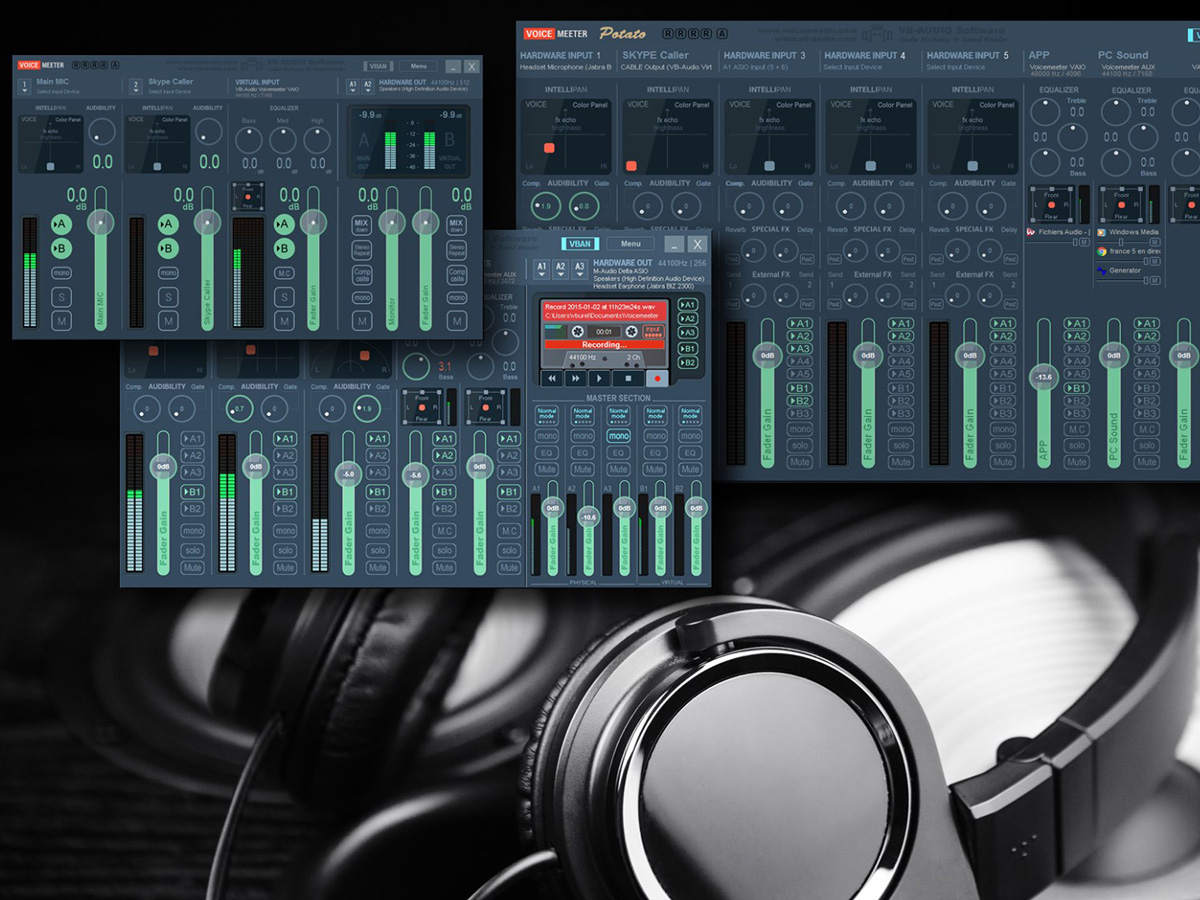Screen dimensions: 1200x900
Task: Click the 'Recording...' status bar on the cassette
Action: 604,345
